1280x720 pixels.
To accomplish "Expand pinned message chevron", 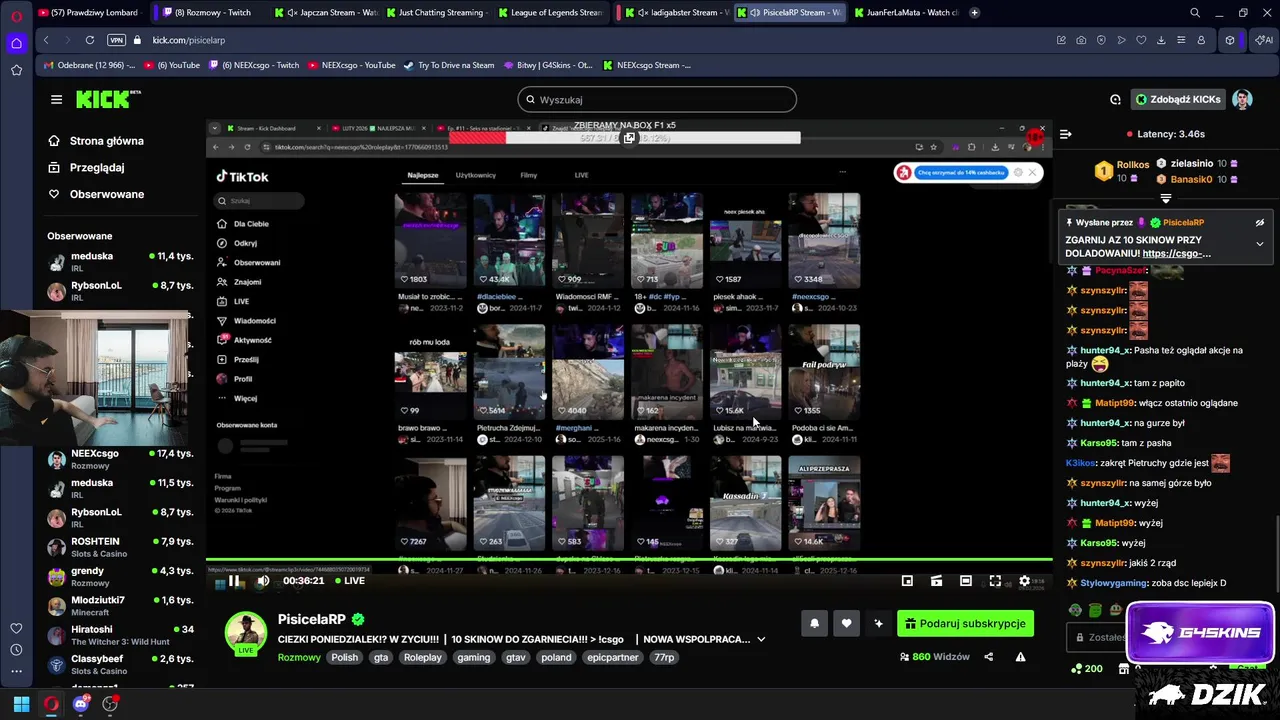I will coord(1259,244).
